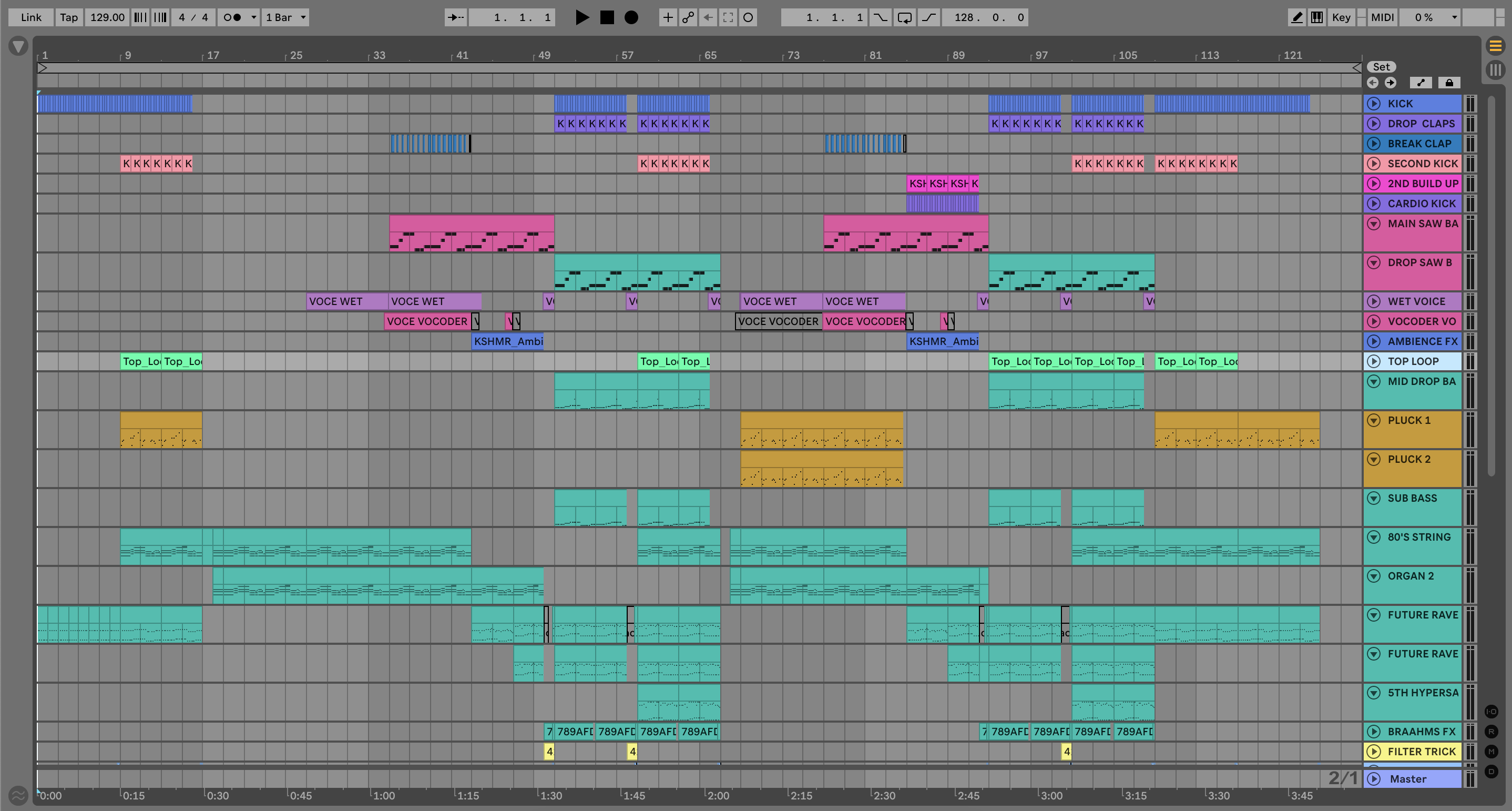
Task: Open the 1 Bar quantization dropdown
Action: pos(285,17)
